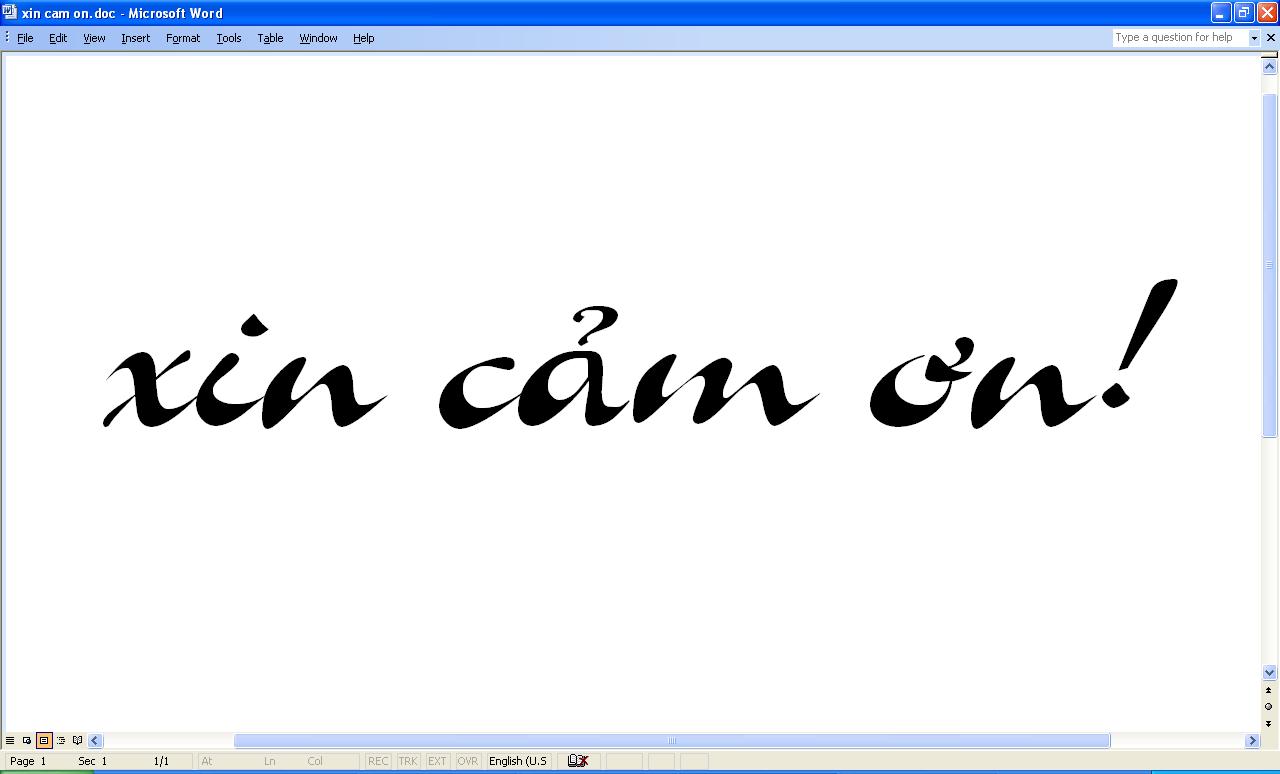This screenshot has width=1280, height=774.
Task: Switch to Outline View icon
Action: point(61,740)
